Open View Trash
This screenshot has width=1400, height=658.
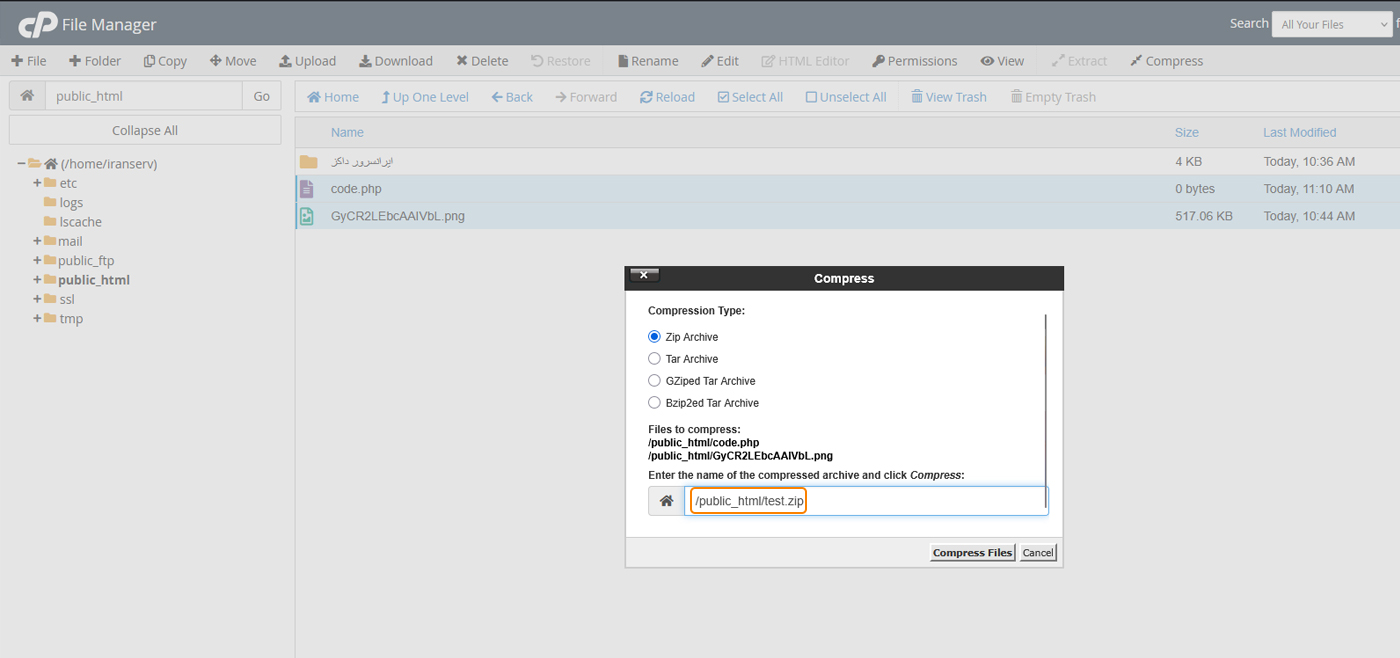[948, 97]
